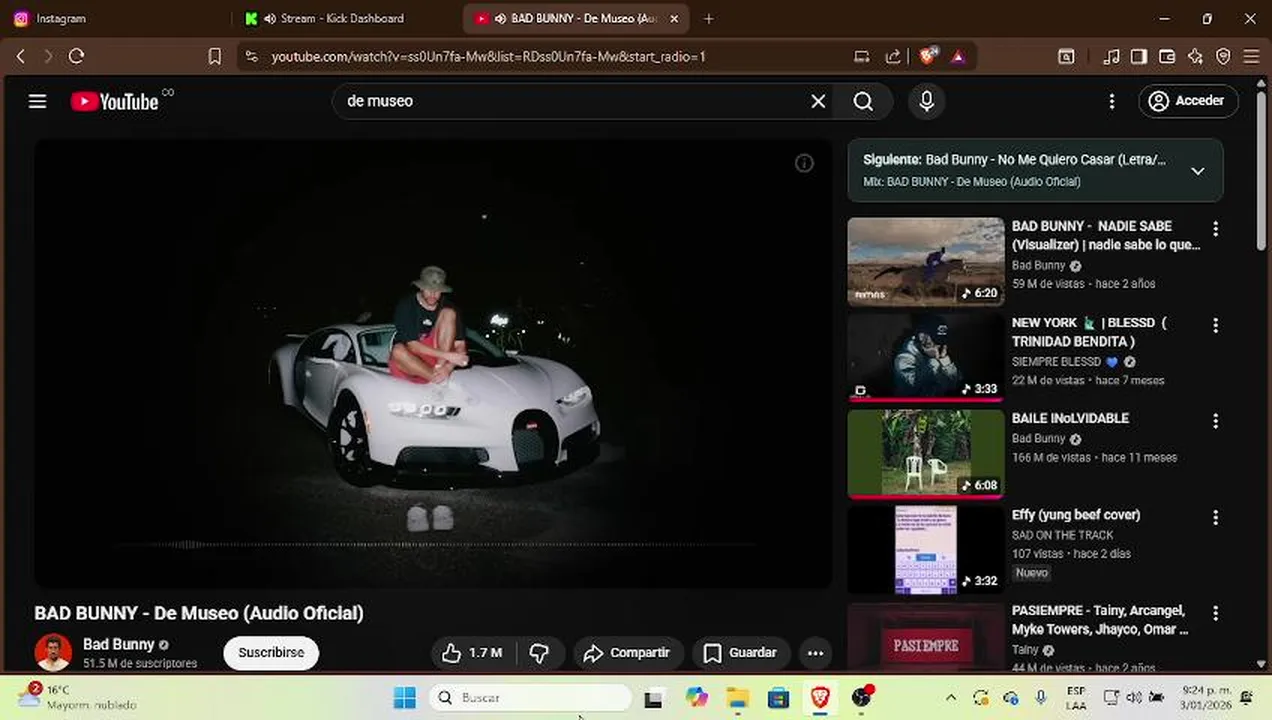The height and width of the screenshot is (720, 1272).
Task: Open NEW YORK BLESSD video thumbnail
Action: click(926, 358)
